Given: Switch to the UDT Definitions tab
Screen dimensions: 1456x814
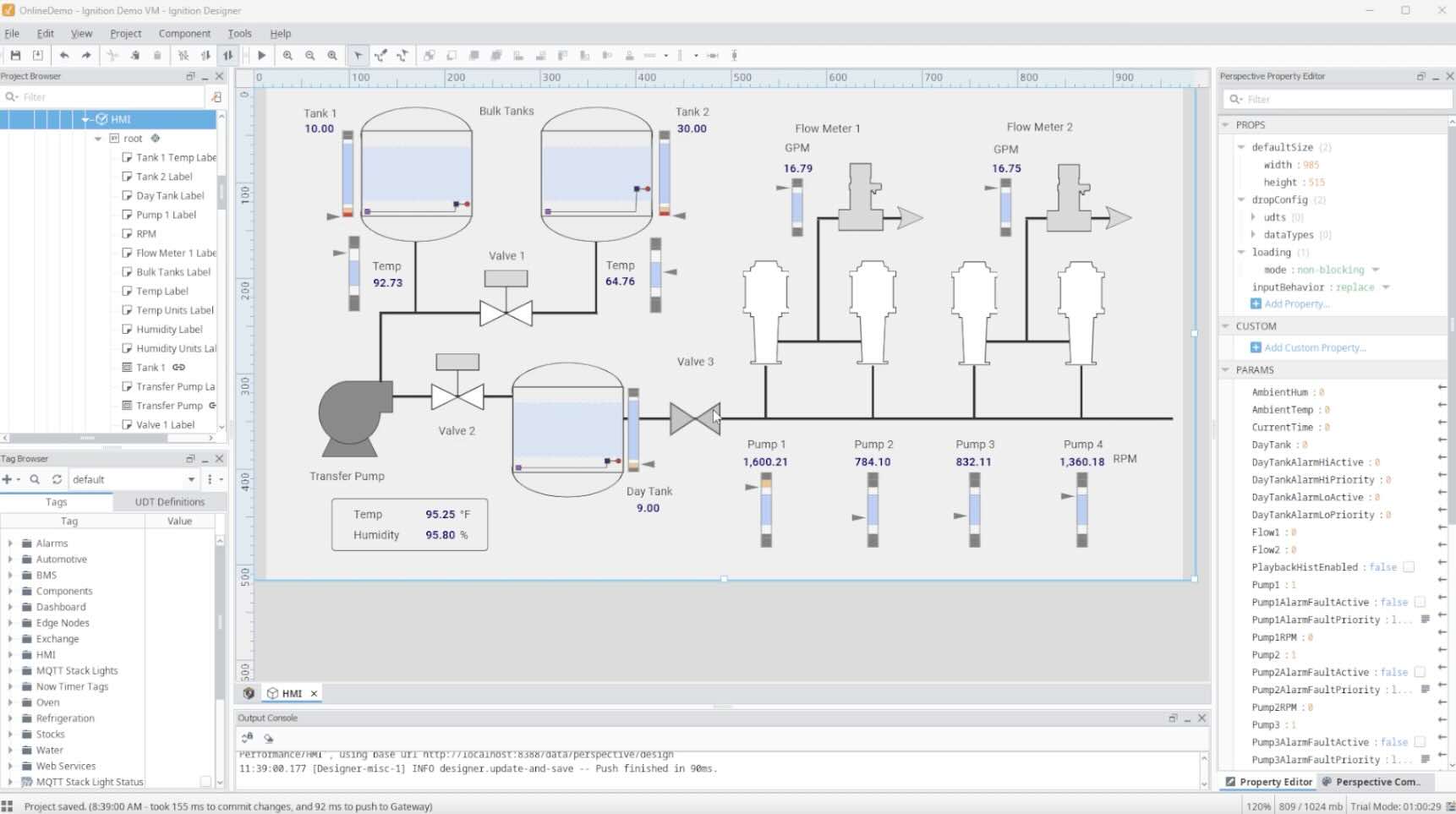Looking at the screenshot, I should (169, 502).
